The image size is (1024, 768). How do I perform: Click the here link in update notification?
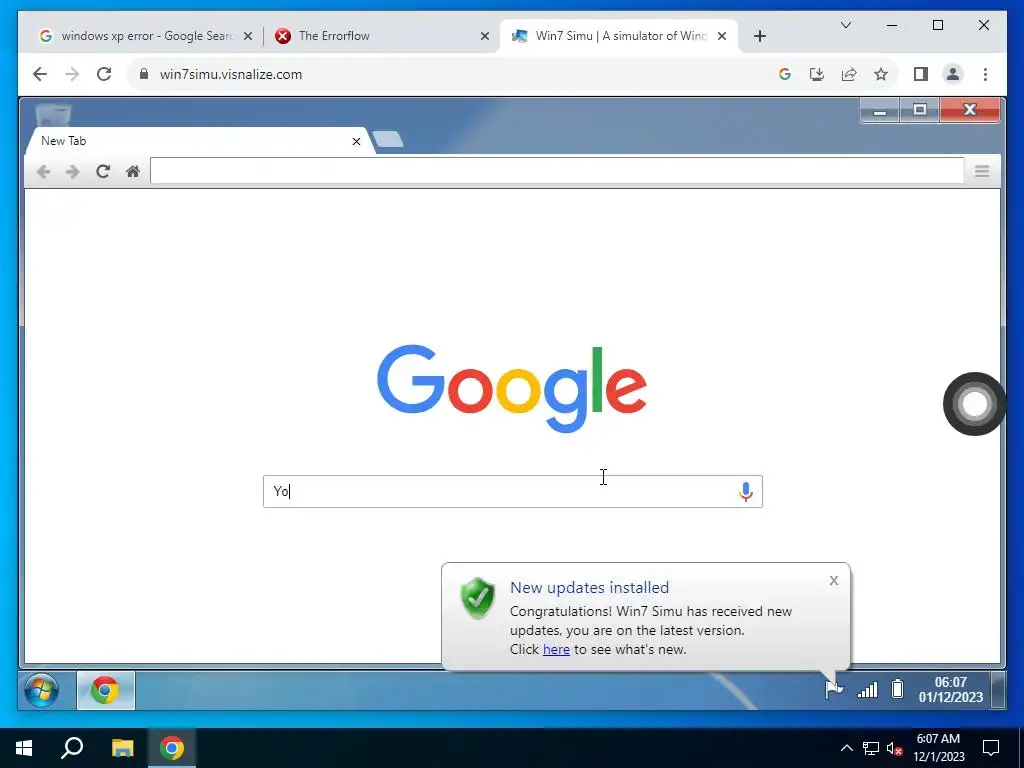(556, 649)
